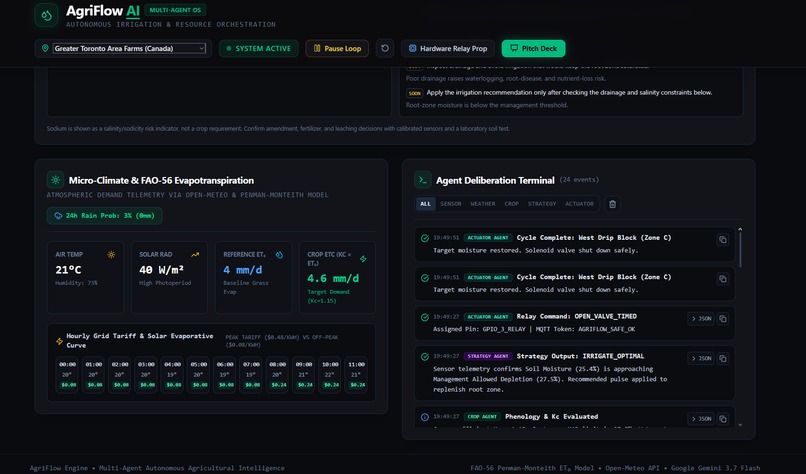Select the ACTUATOR filter tab

click(x=579, y=204)
